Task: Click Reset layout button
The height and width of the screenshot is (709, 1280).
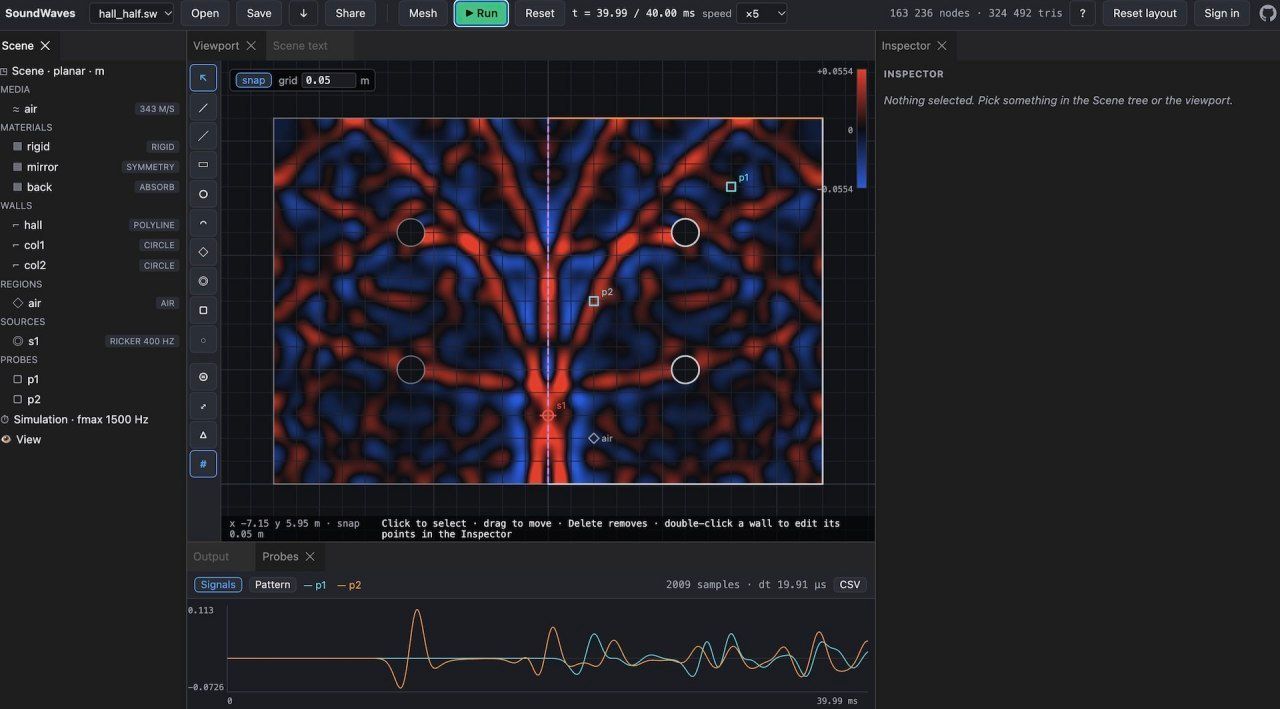Action: (x=1145, y=13)
